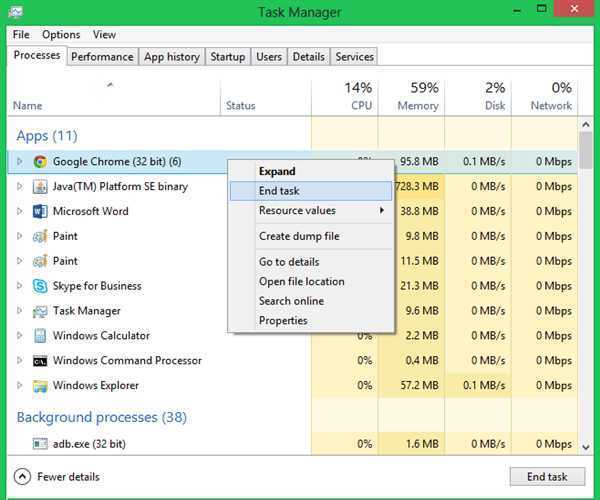Collapse view with Fewer details arrow
This screenshot has width=600, height=500.
point(23,477)
